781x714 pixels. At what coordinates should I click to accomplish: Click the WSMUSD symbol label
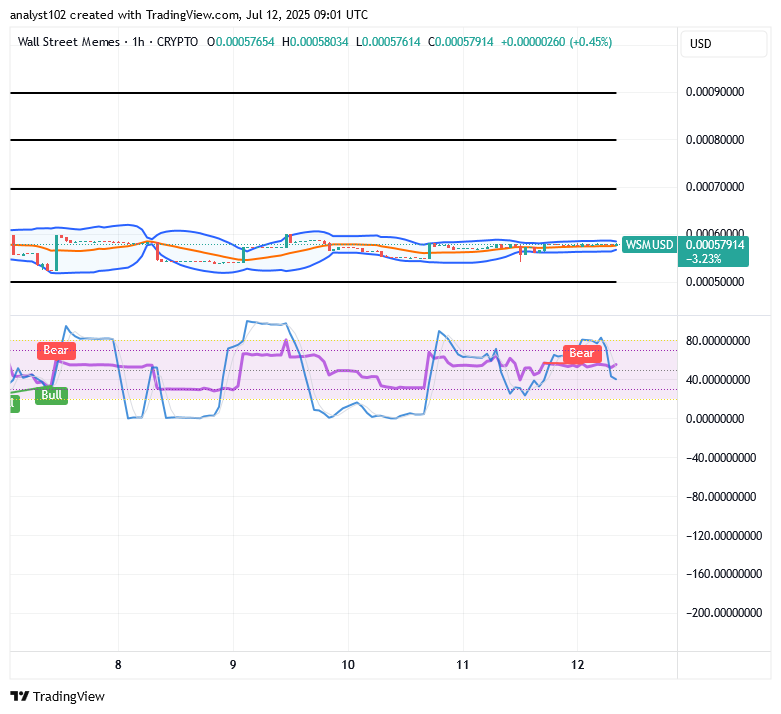point(649,245)
